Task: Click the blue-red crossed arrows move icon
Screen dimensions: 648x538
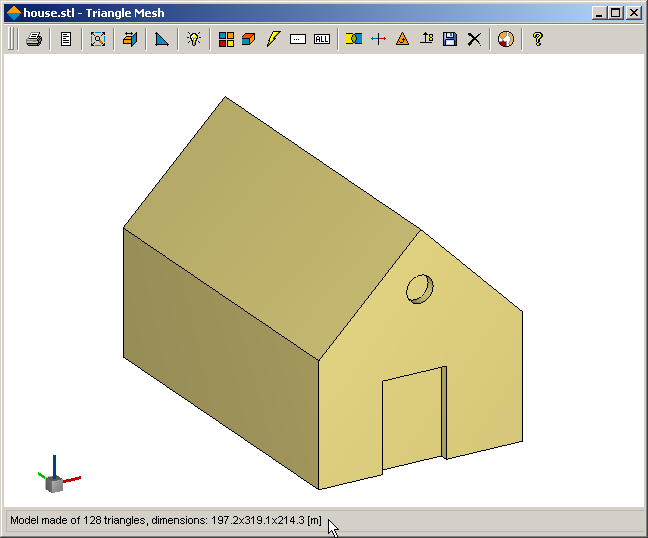Action: (378, 39)
